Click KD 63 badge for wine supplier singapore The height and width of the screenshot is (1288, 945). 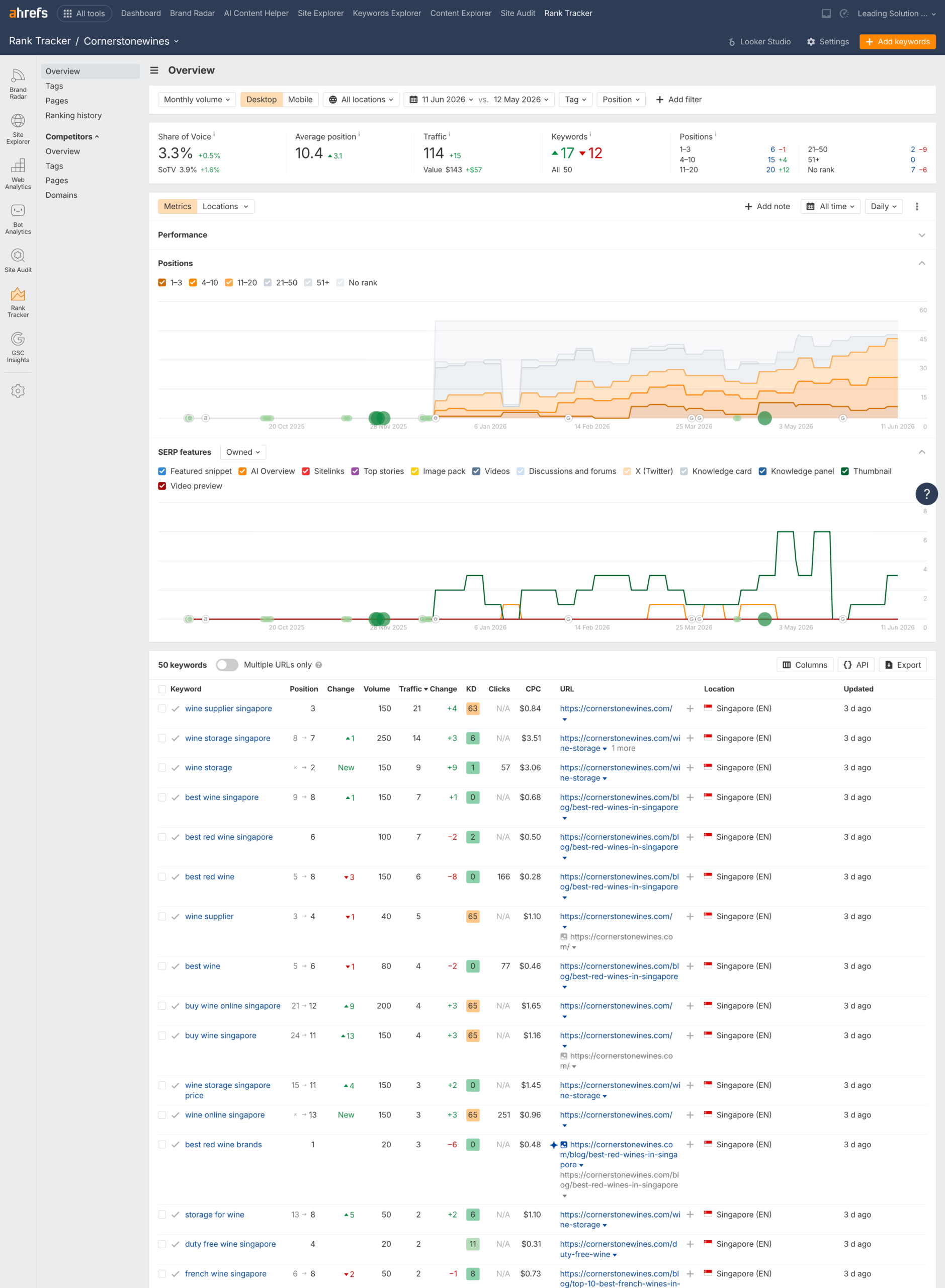click(473, 708)
